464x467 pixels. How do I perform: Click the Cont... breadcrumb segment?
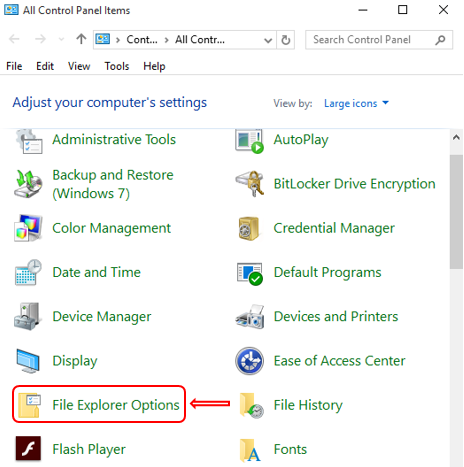point(142,40)
